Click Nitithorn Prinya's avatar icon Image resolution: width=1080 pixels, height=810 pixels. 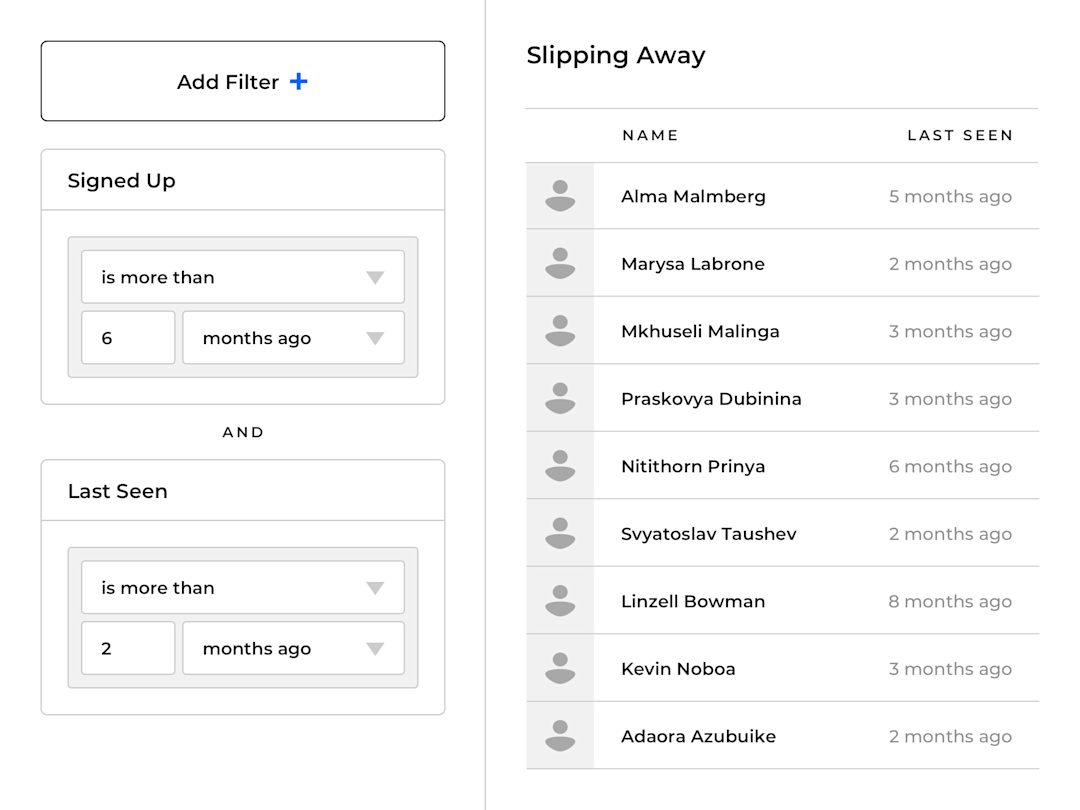tap(560, 466)
